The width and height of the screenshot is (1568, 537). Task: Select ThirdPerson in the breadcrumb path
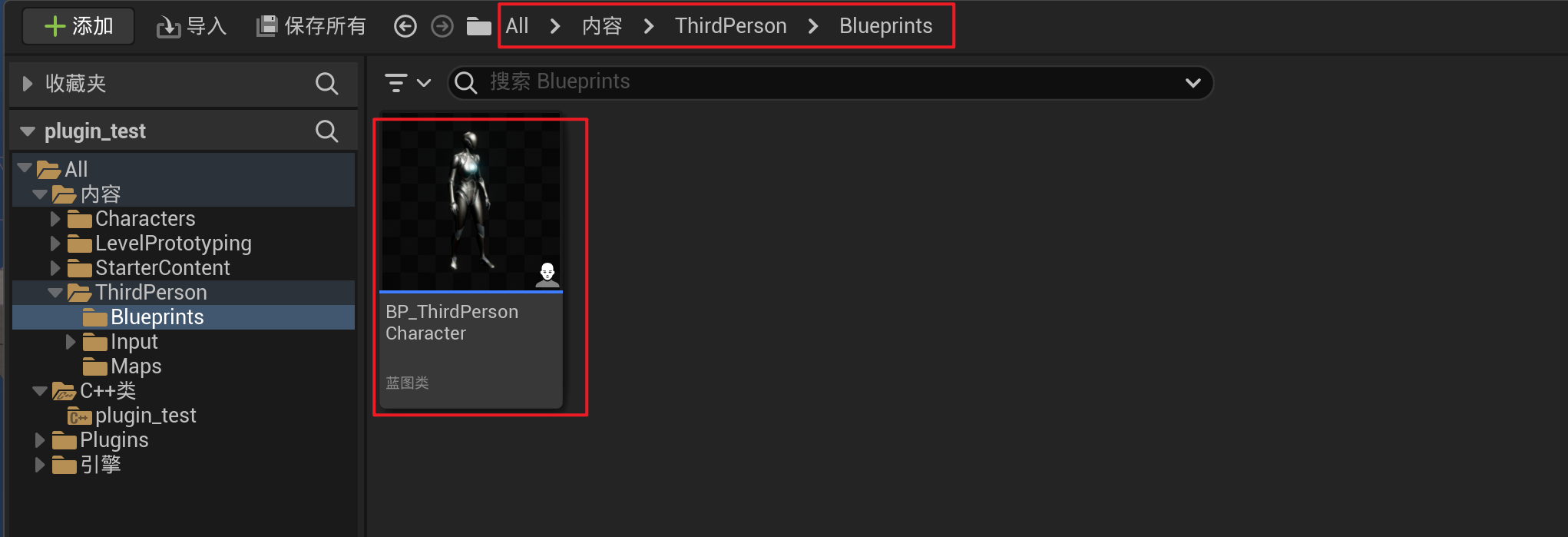pyautogui.click(x=730, y=26)
